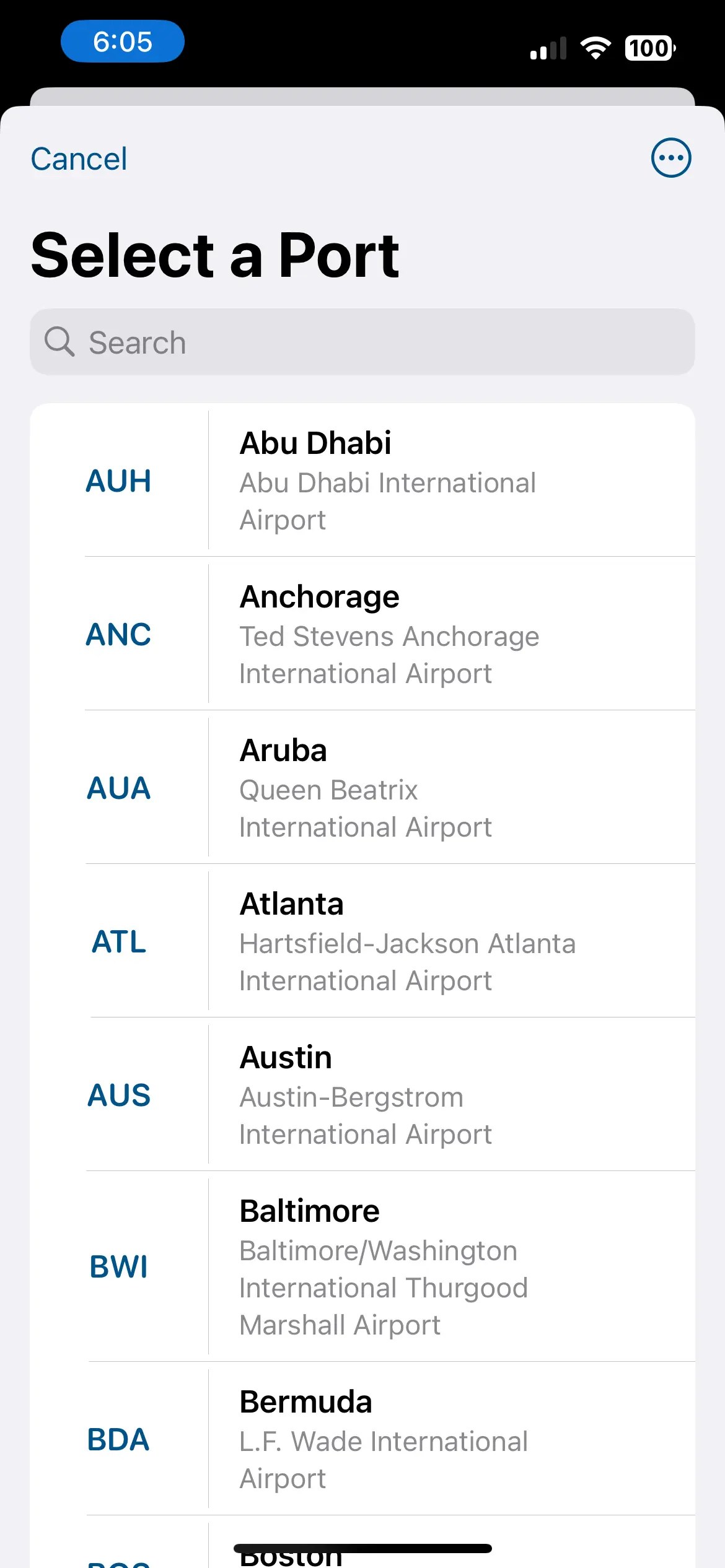Tap the Wi-Fi status icon
Image resolution: width=725 pixels, height=1568 pixels.
(595, 48)
